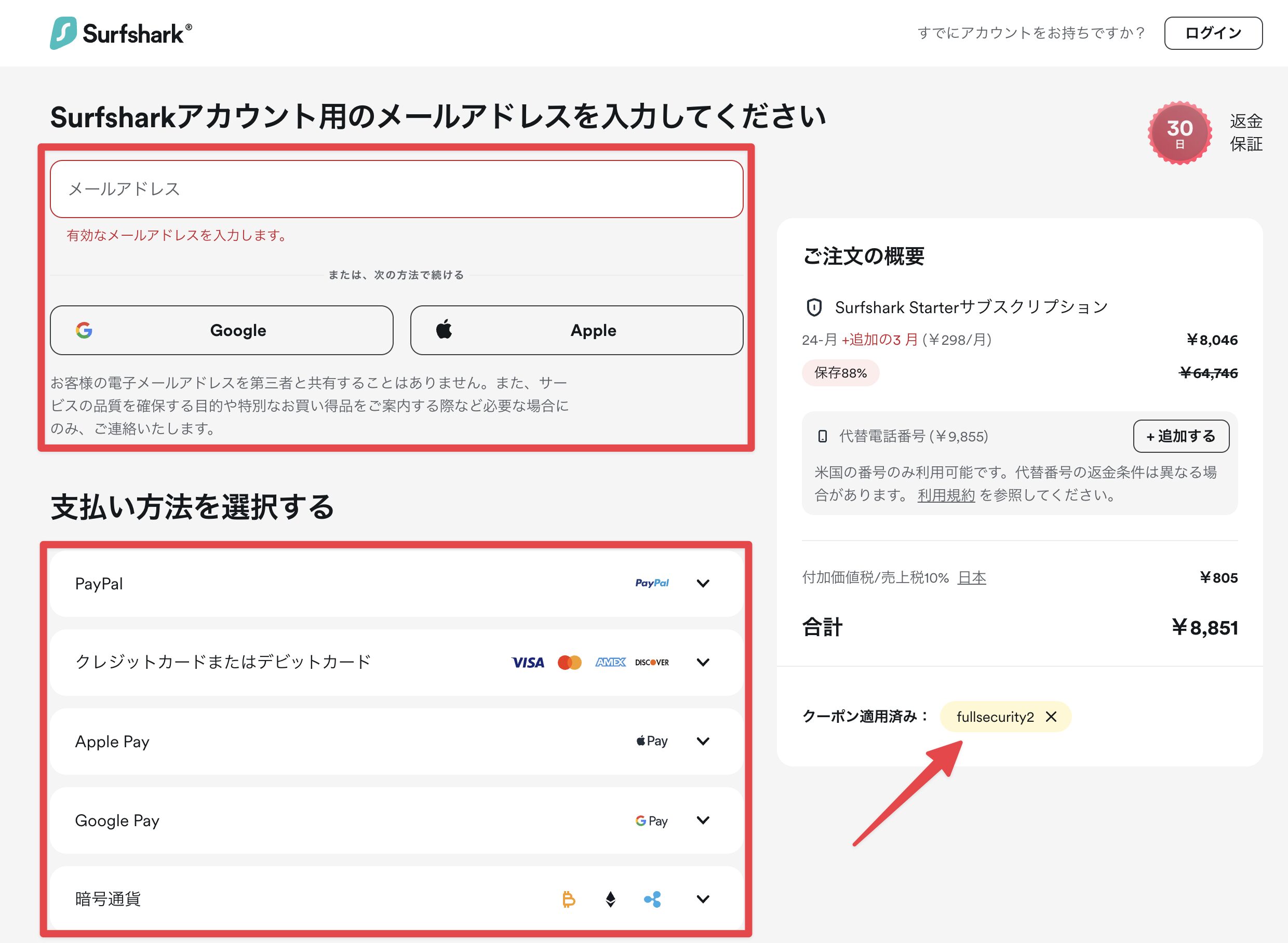
Task: Expand the Google Pay payment option
Action: click(703, 820)
